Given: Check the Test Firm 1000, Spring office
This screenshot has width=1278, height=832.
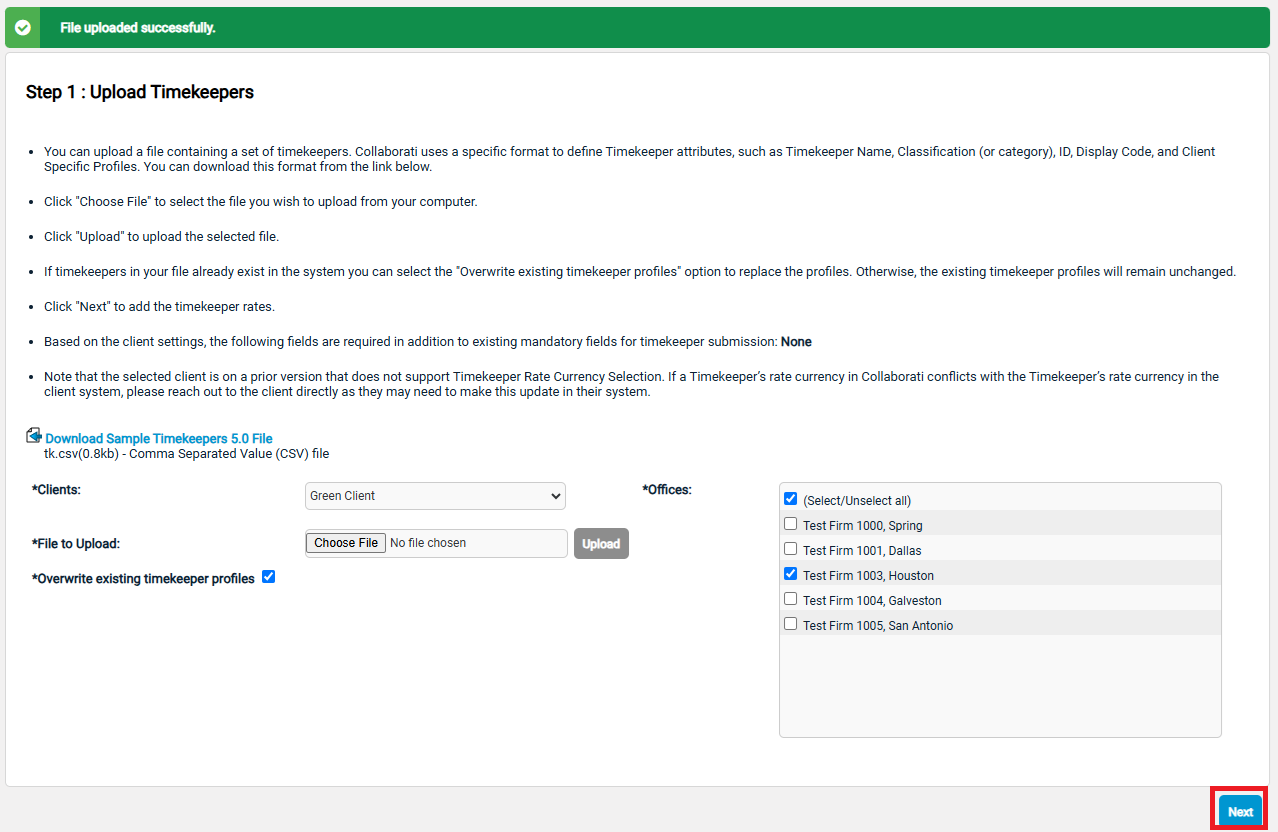Looking at the screenshot, I should [x=791, y=524].
